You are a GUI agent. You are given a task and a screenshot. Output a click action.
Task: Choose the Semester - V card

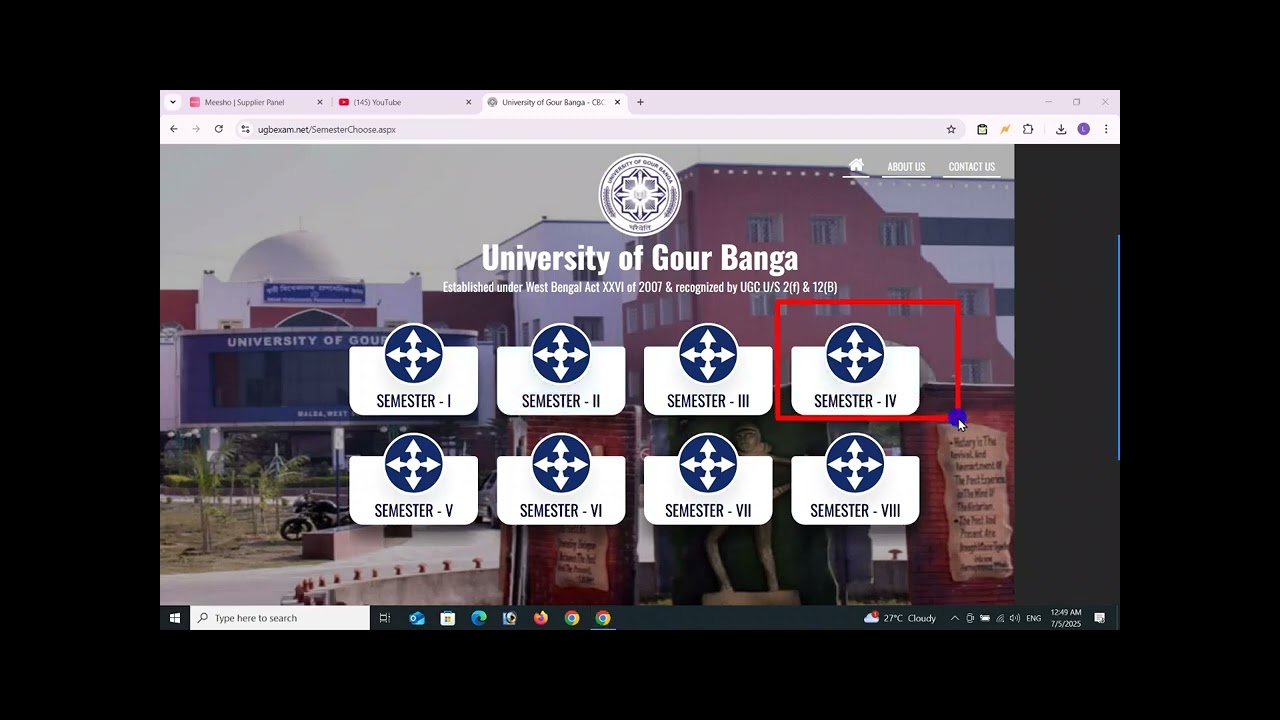pyautogui.click(x=413, y=479)
